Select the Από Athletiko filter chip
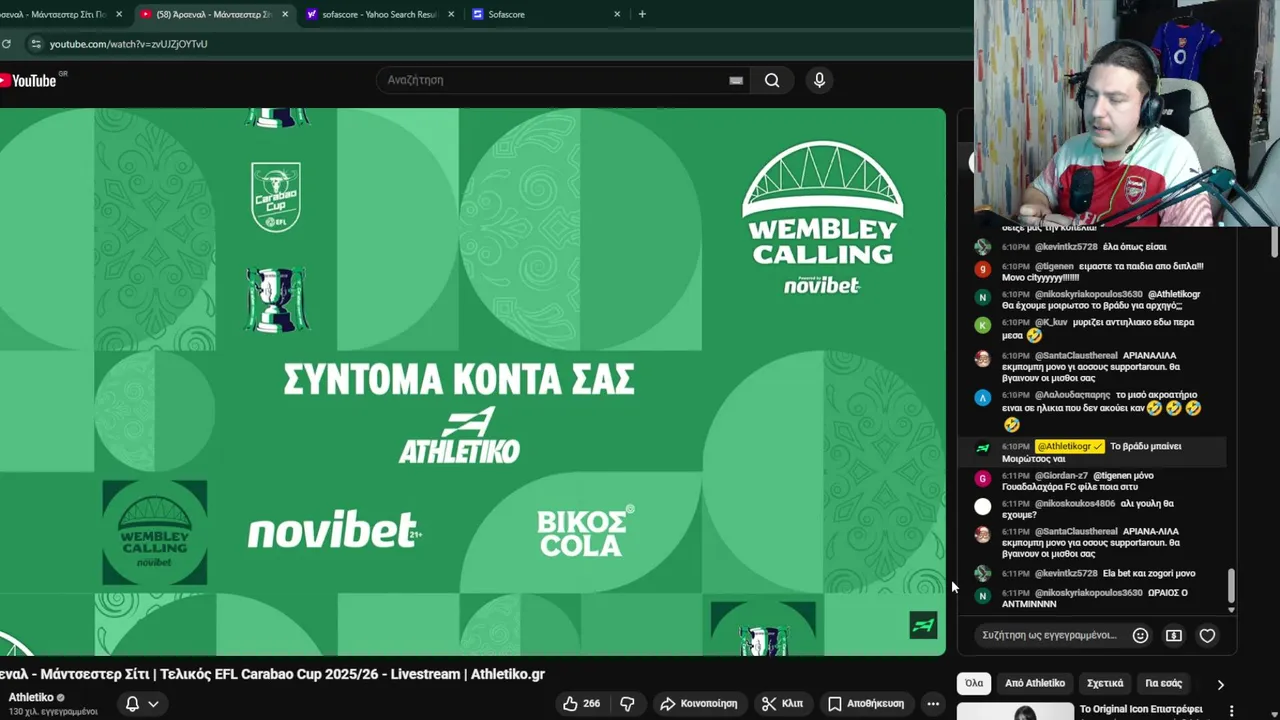The image size is (1280, 720). pyautogui.click(x=1035, y=683)
